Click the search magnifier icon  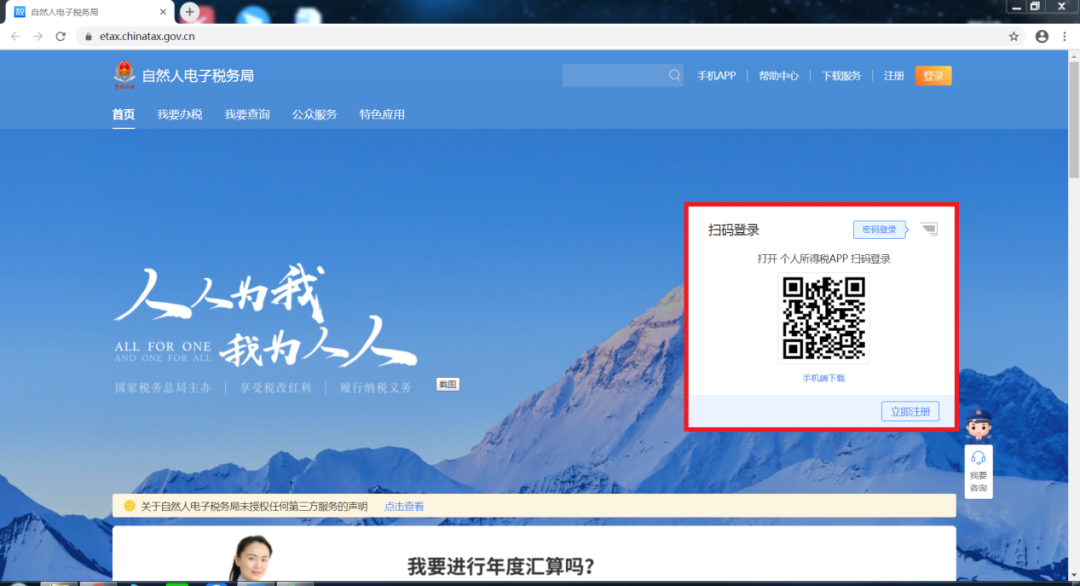coord(674,76)
